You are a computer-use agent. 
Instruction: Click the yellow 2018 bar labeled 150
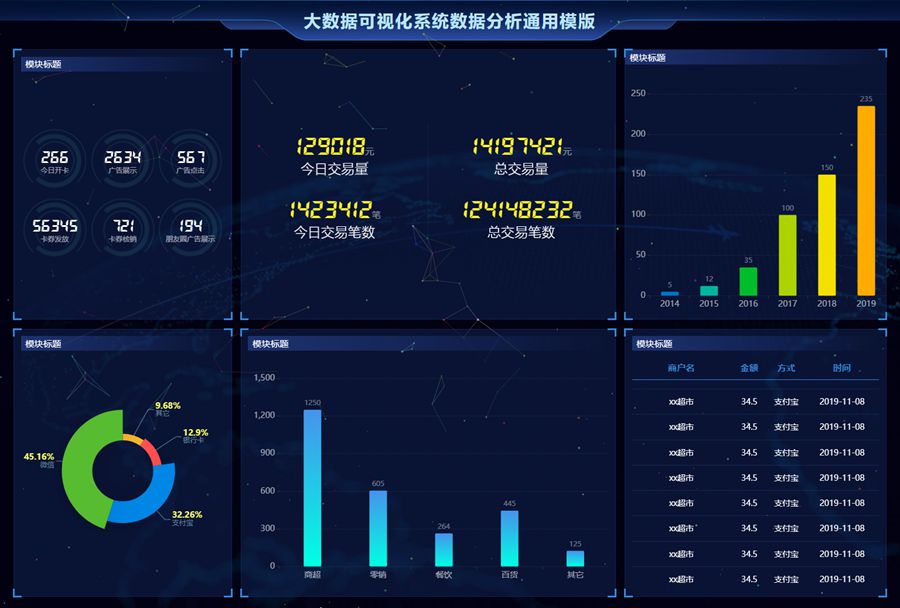pyautogui.click(x=827, y=235)
